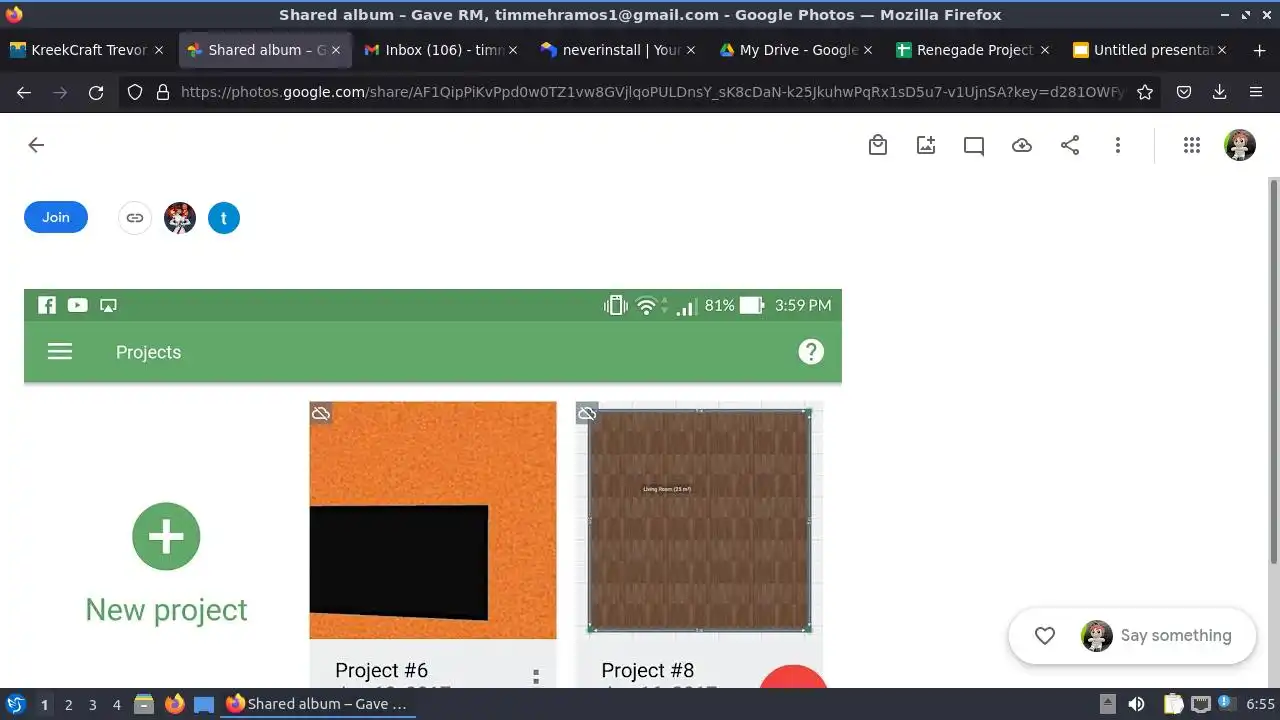Switch to the My Drive - Google tab
Image resolution: width=1280 pixels, height=720 pixels.
pyautogui.click(x=798, y=50)
